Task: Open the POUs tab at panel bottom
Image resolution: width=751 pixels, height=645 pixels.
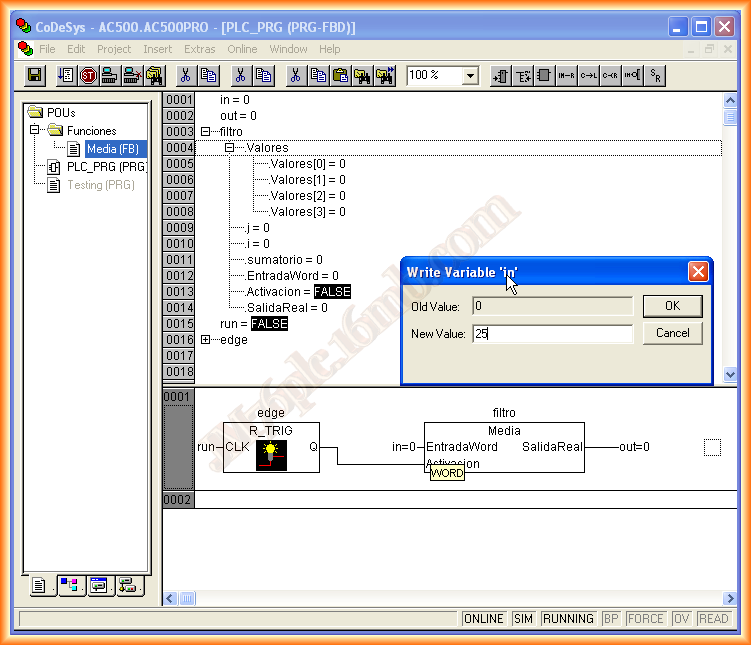Action: pos(40,587)
